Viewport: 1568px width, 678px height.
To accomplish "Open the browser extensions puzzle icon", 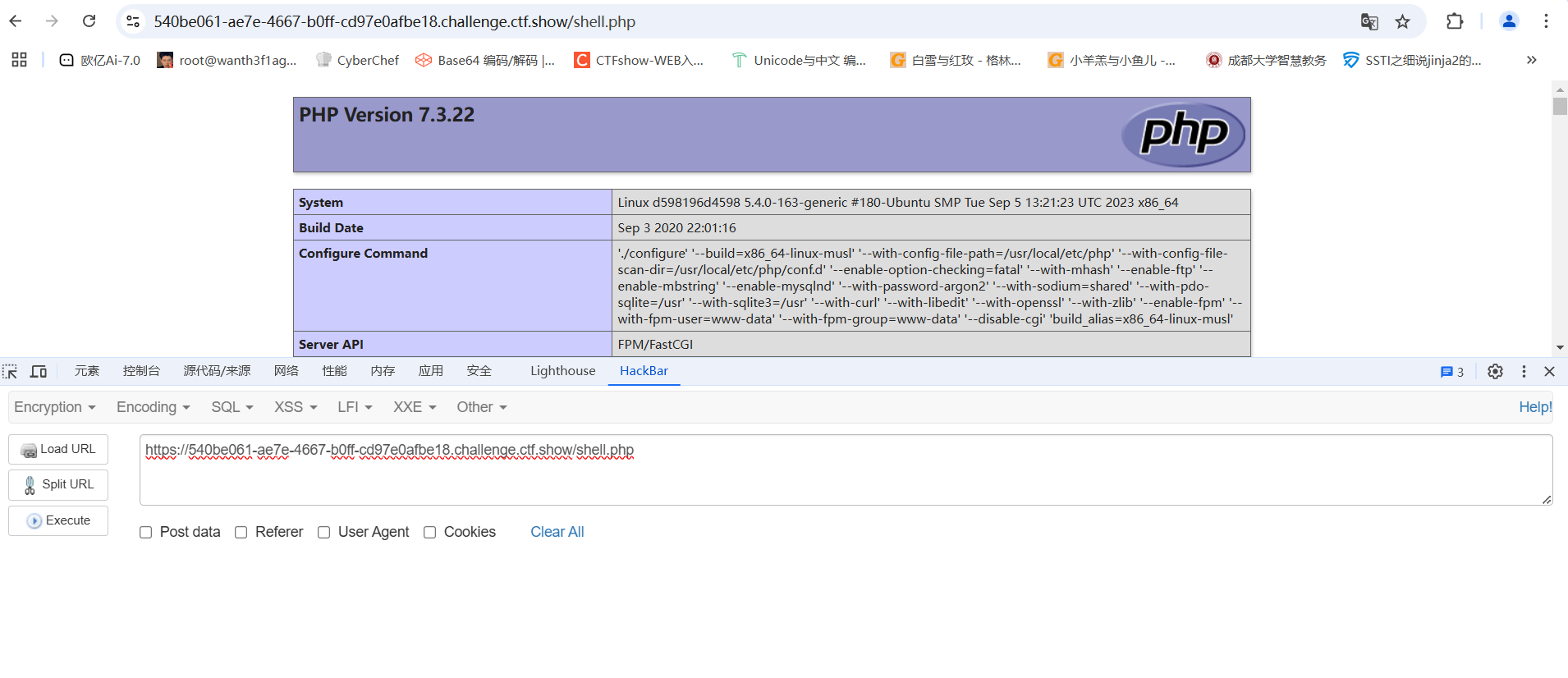I will click(x=1455, y=21).
